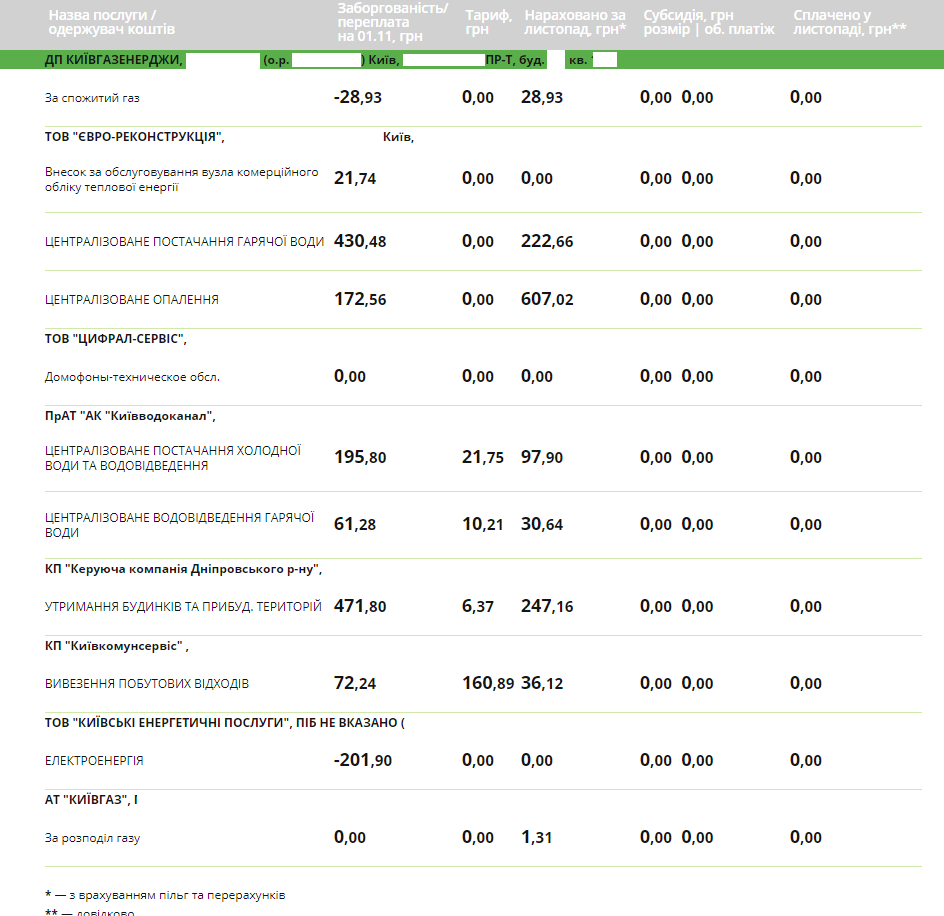Select the 'ДП КИЇВГАЗЕНЕРДЖИ' provider row
Image resolution: width=944 pixels, height=916 pixels.
[x=472, y=60]
